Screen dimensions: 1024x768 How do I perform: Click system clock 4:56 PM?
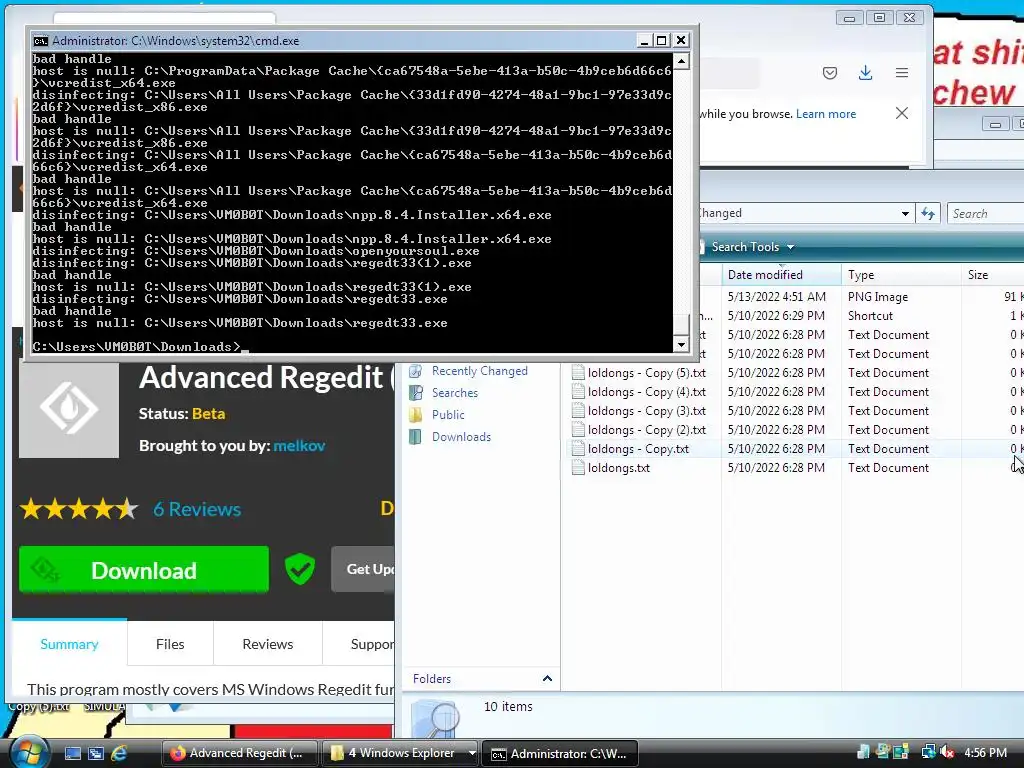click(x=985, y=753)
